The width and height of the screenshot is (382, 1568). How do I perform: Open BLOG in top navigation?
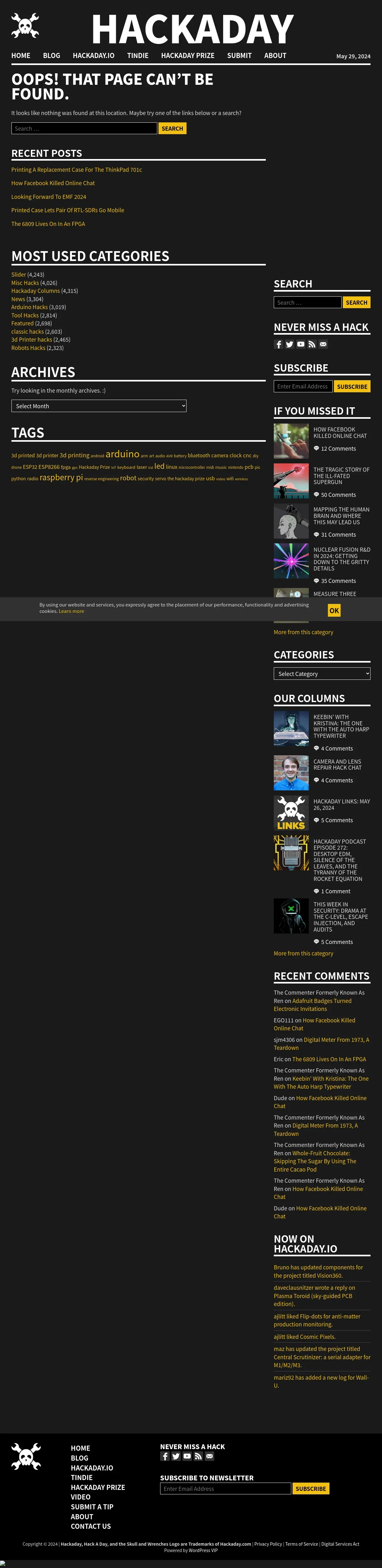click(52, 55)
